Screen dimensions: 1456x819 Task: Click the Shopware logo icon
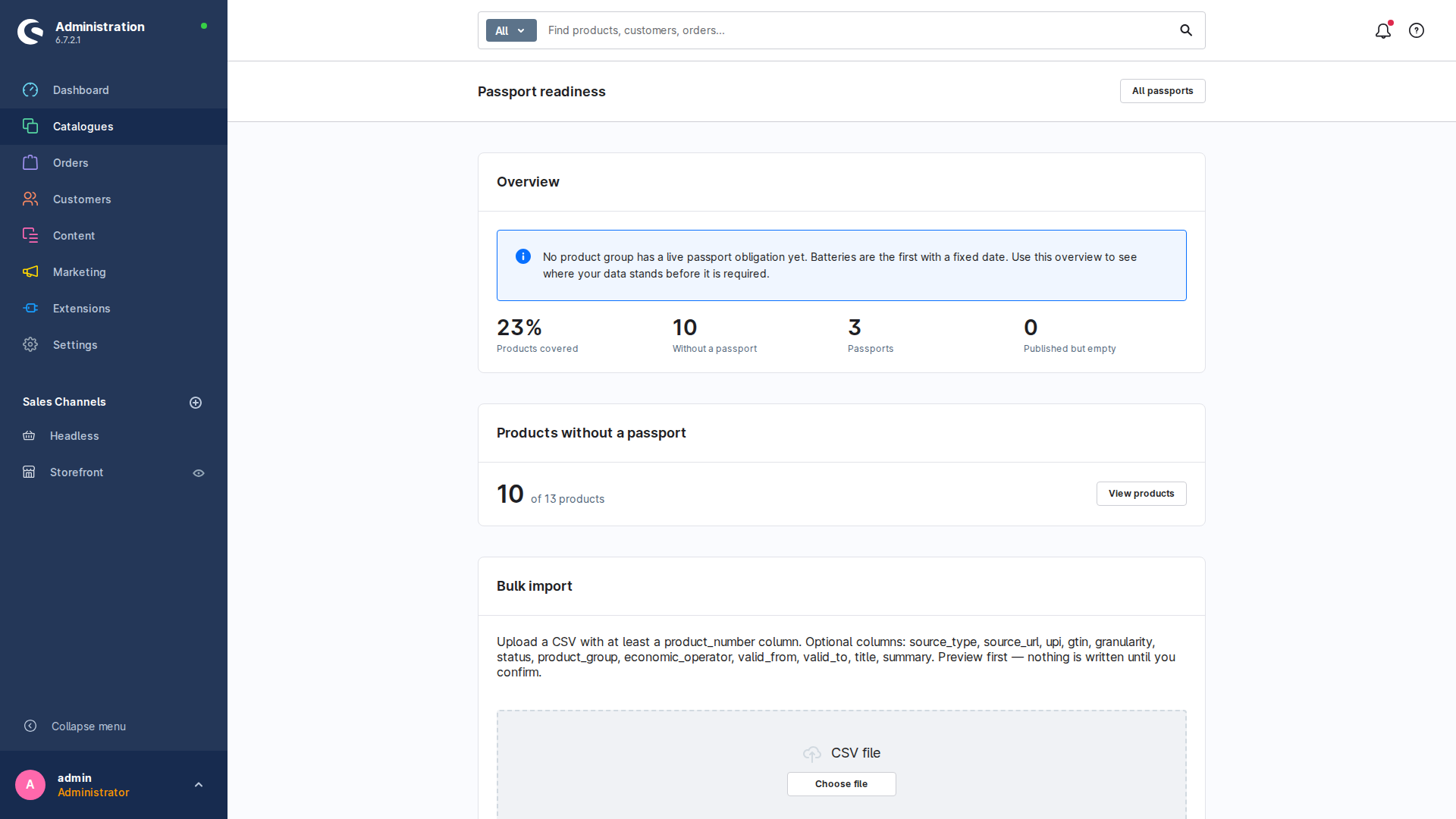30,31
